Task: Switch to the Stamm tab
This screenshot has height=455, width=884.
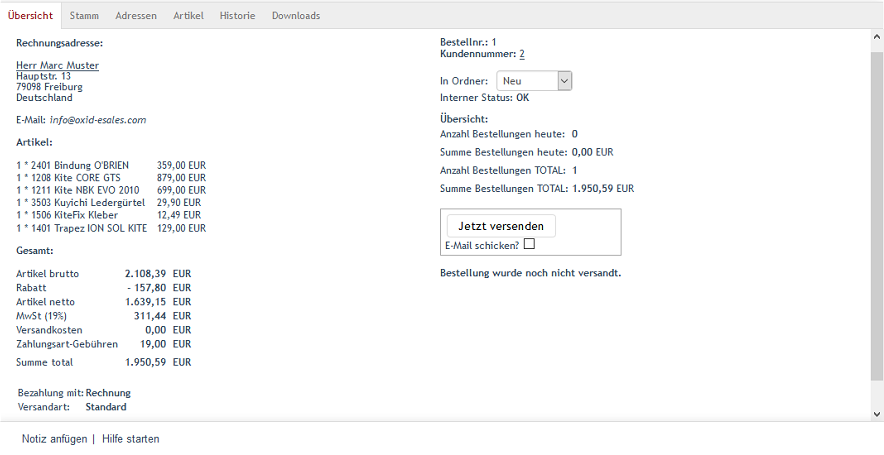Action: pos(84,16)
